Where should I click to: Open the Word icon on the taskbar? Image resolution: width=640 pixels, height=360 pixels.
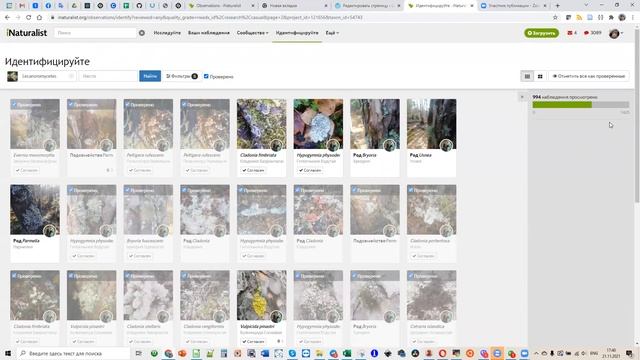tap(265, 353)
